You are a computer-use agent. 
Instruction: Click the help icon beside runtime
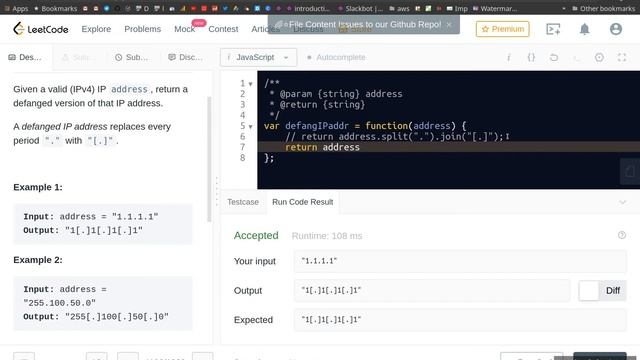pyautogui.click(x=622, y=235)
